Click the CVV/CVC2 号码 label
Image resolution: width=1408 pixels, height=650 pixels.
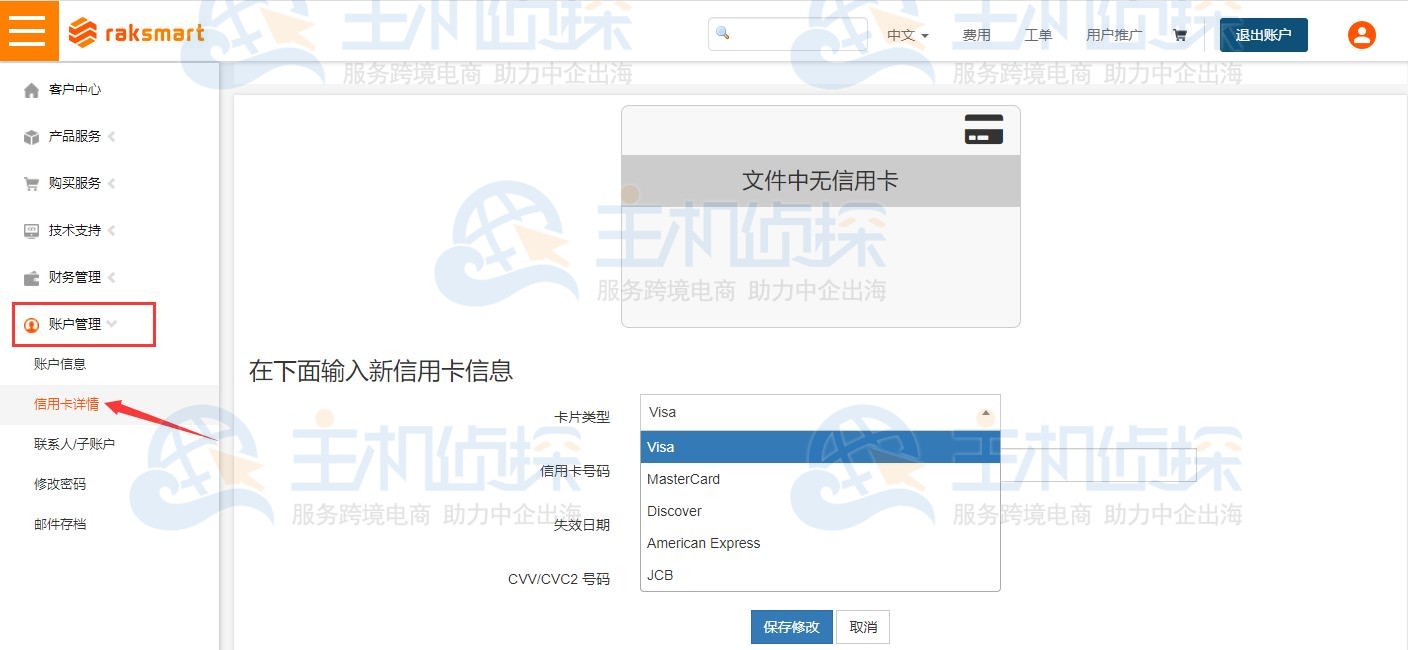point(559,579)
